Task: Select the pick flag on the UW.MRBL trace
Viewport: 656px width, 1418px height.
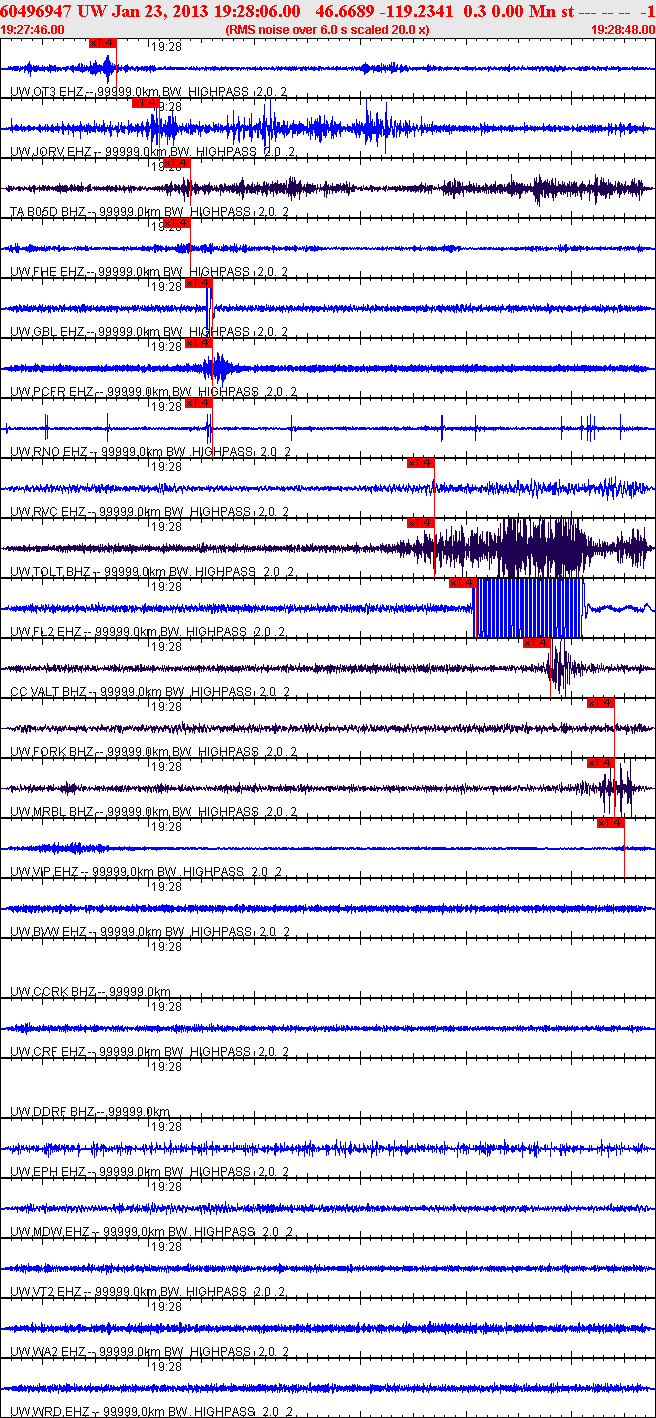Action: pos(601,763)
